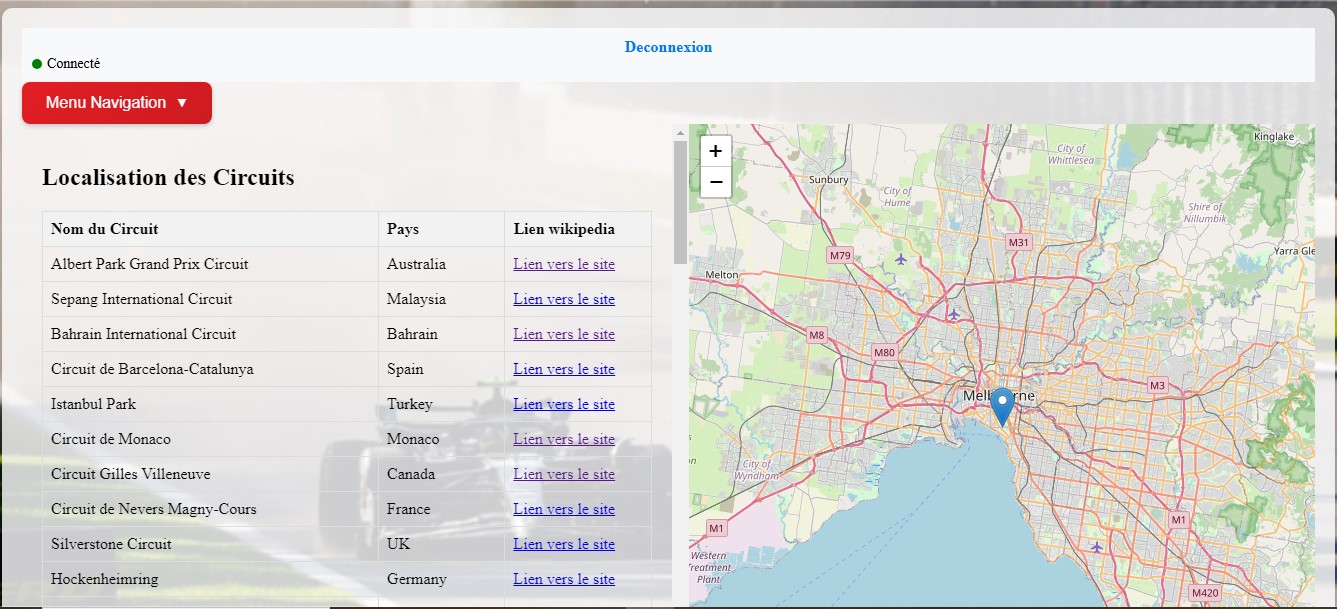Click the M3 highway label on map
Image resolution: width=1337 pixels, height=609 pixels.
pos(1157,385)
